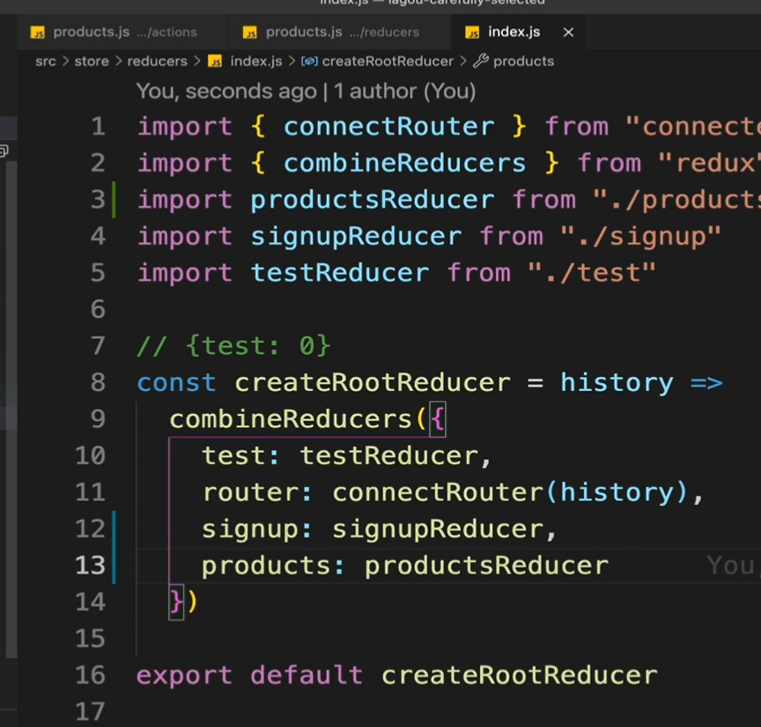Click the arrow operator on line 8
761x727 pixels.
click(x=706, y=383)
